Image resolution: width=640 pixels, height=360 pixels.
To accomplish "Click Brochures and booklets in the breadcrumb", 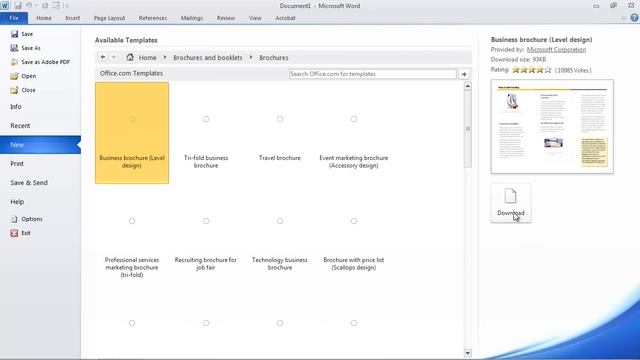I will click(x=208, y=58).
